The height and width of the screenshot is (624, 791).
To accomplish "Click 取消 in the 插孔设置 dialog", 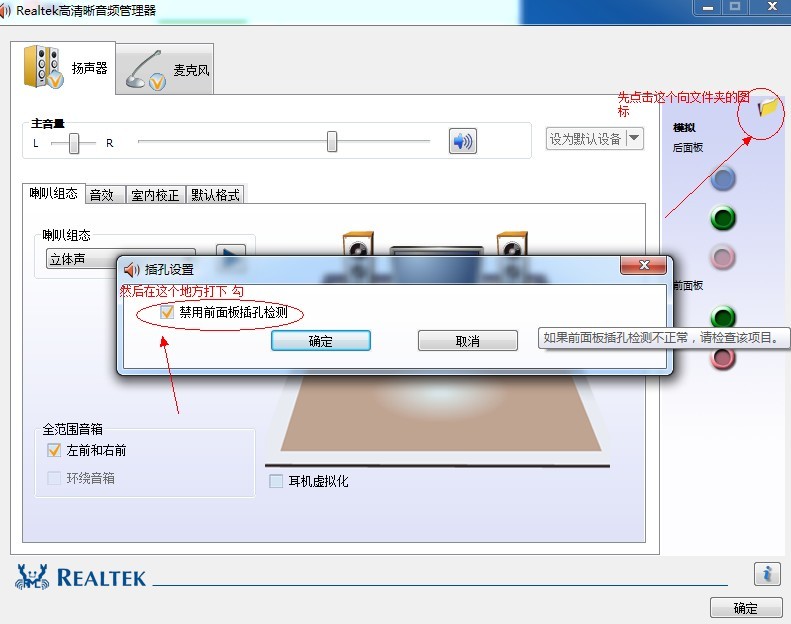I will pyautogui.click(x=468, y=341).
